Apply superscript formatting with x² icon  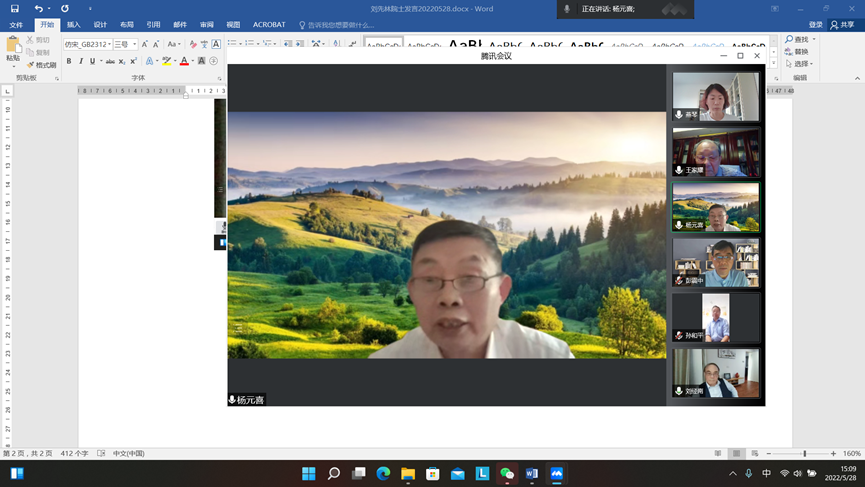134,61
